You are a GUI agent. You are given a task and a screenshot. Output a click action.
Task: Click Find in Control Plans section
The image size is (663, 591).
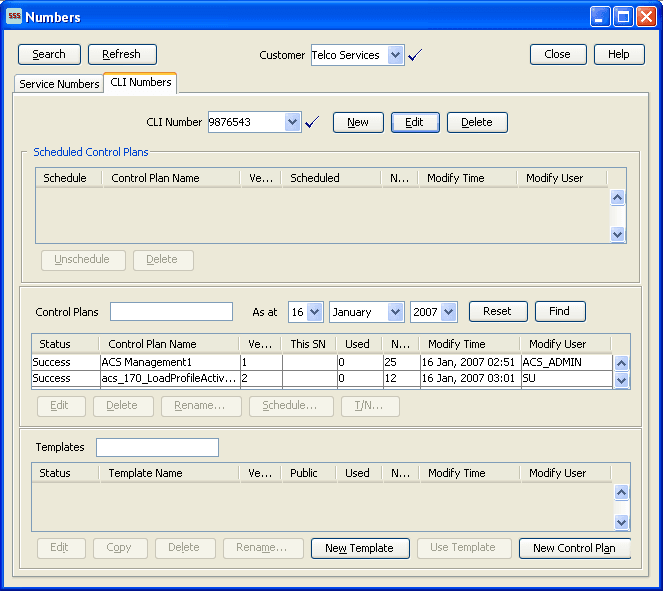point(559,311)
